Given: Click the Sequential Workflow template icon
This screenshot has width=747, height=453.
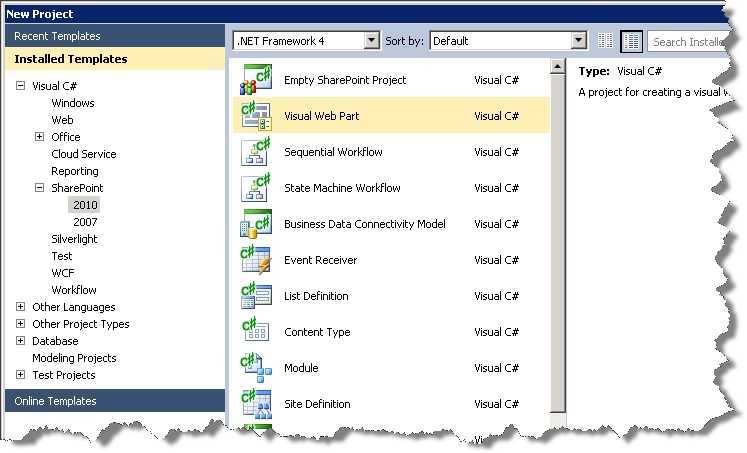Looking at the screenshot, I should (256, 152).
